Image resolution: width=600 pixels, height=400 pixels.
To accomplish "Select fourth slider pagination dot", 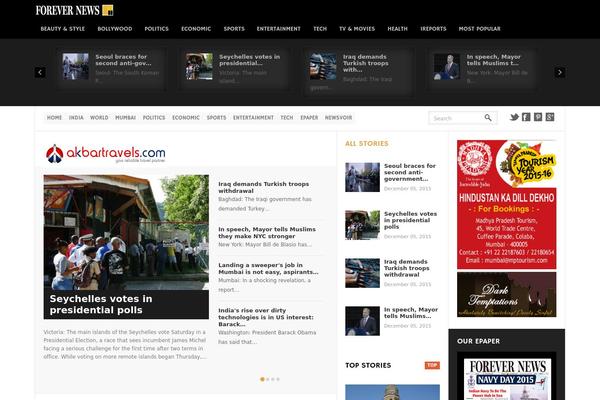I will point(278,379).
